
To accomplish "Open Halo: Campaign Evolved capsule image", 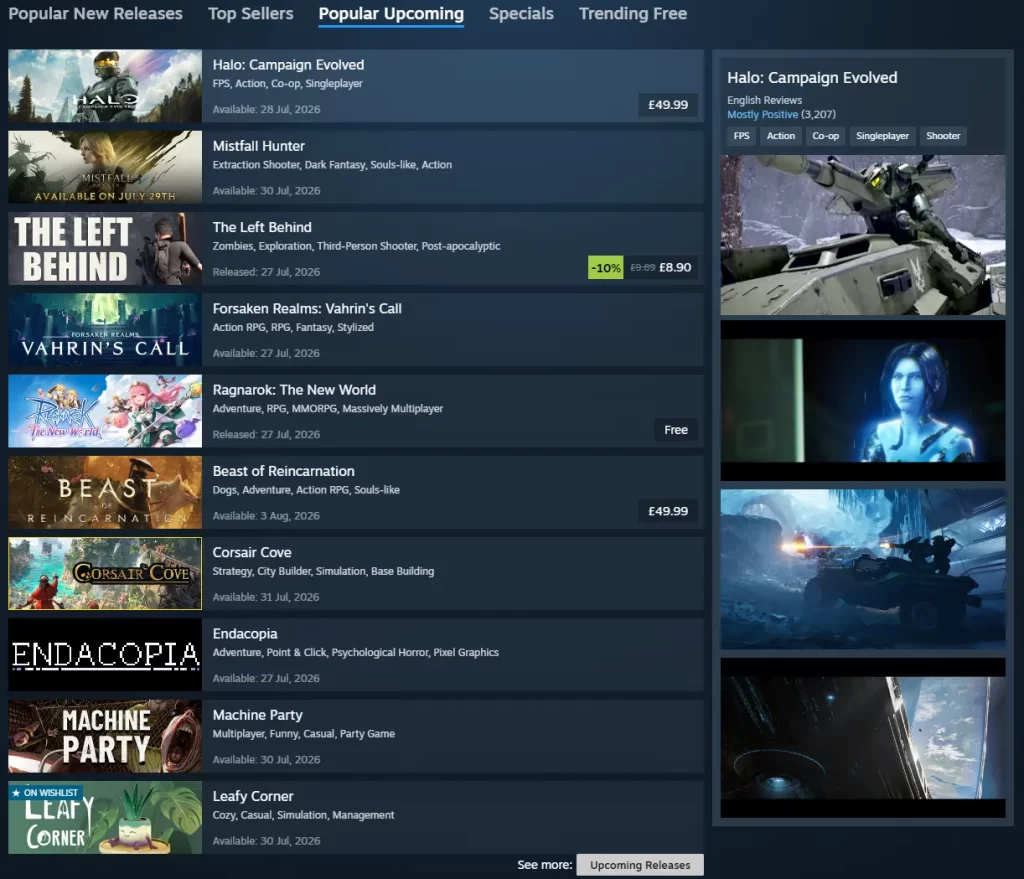I will (105, 86).
